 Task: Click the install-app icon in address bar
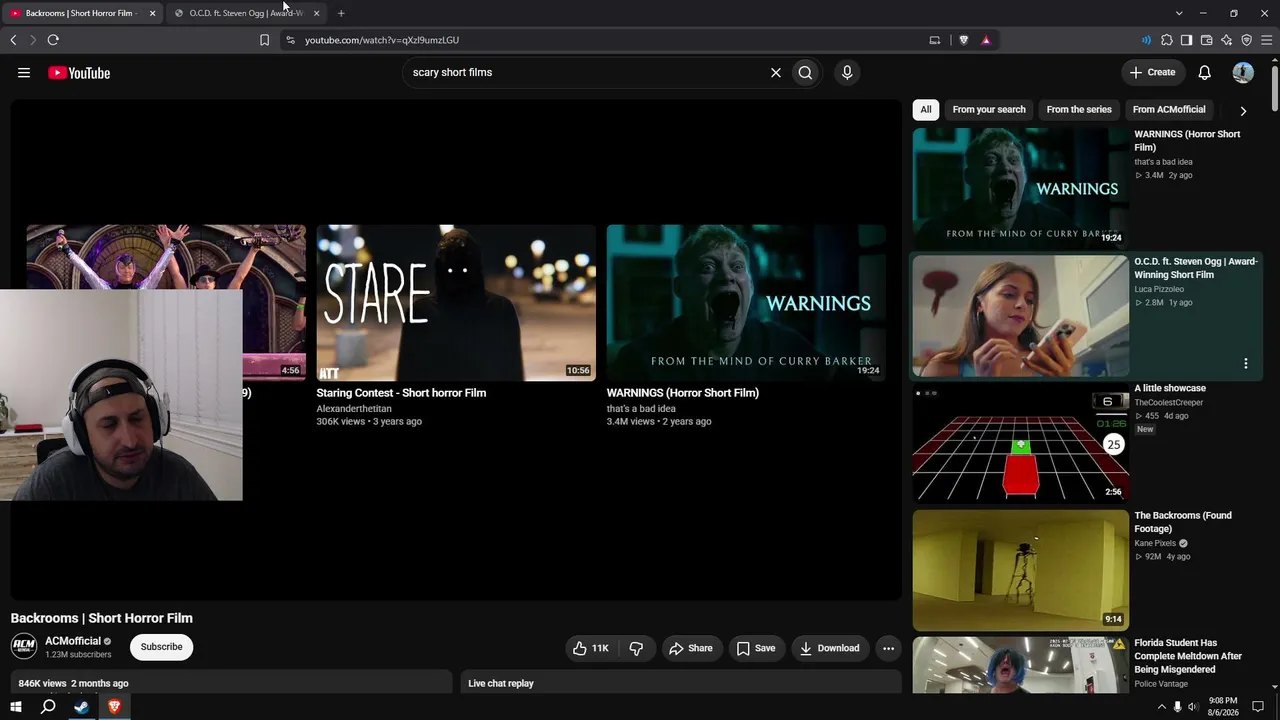tap(935, 40)
